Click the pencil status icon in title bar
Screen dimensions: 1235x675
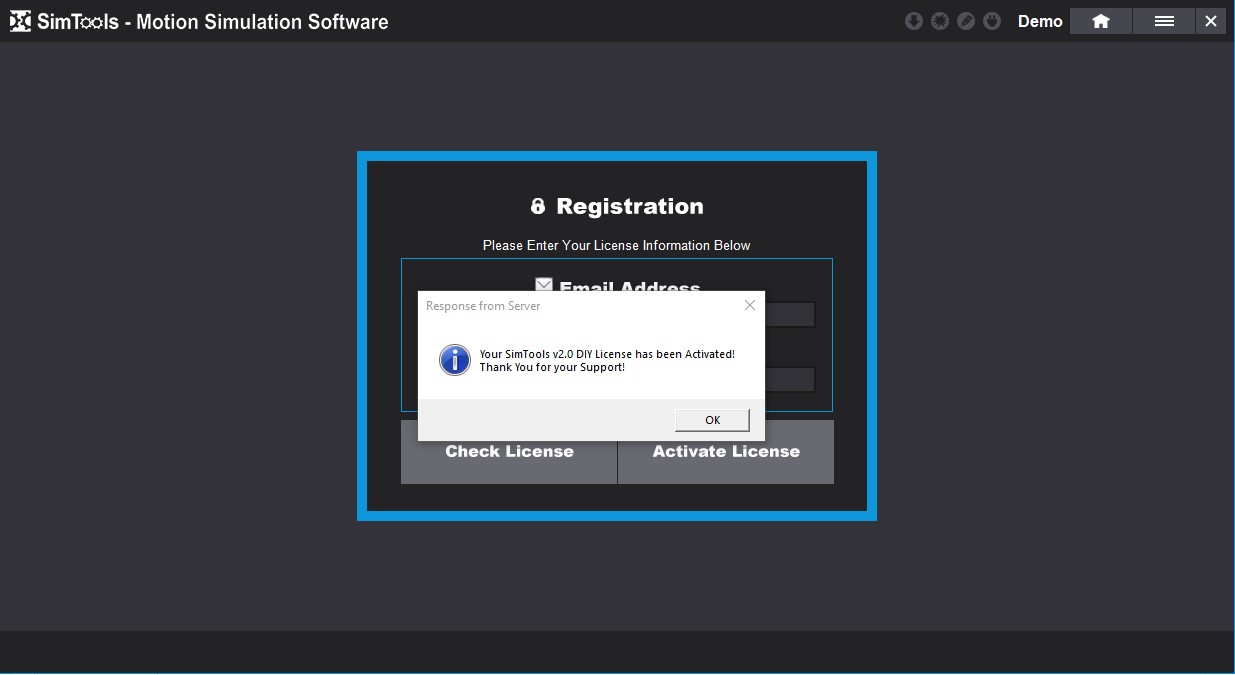(x=966, y=21)
